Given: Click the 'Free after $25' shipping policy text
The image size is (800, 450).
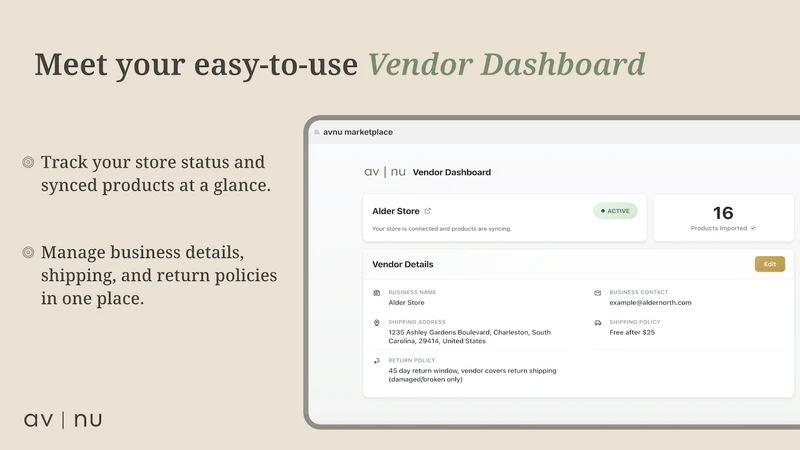Looking at the screenshot, I should tap(632, 332).
